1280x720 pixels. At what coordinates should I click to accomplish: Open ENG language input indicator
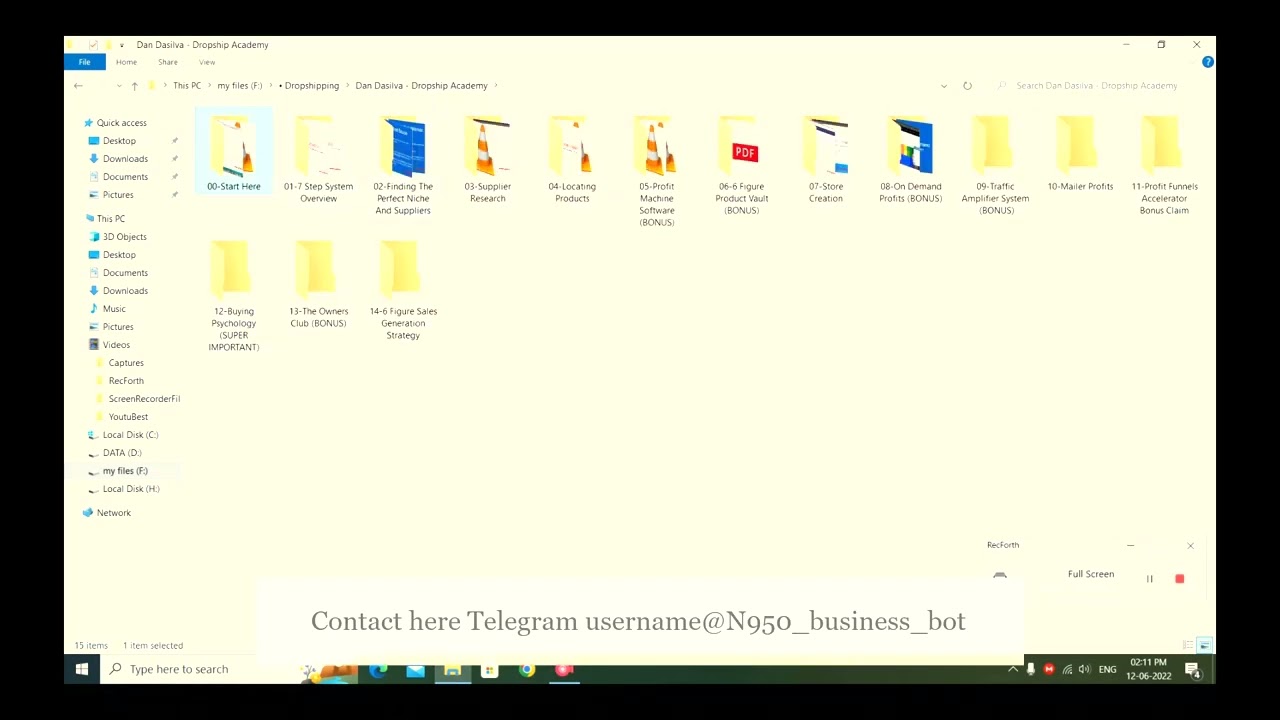click(1107, 670)
